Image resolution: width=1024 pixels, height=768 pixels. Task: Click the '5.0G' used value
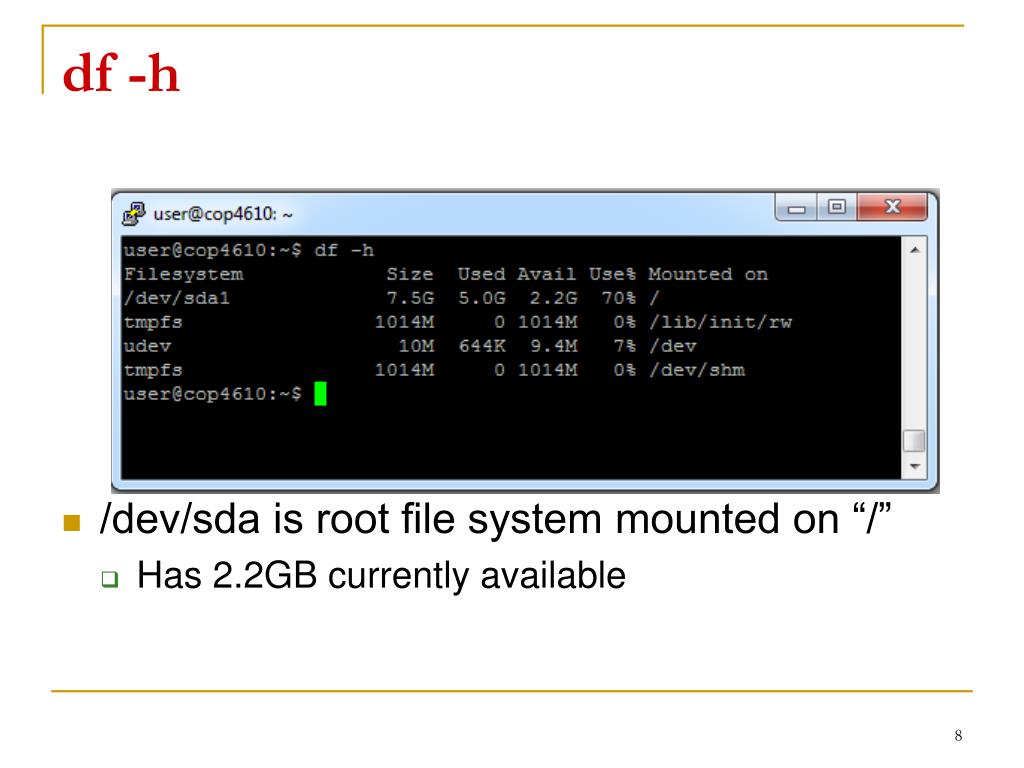[482, 298]
